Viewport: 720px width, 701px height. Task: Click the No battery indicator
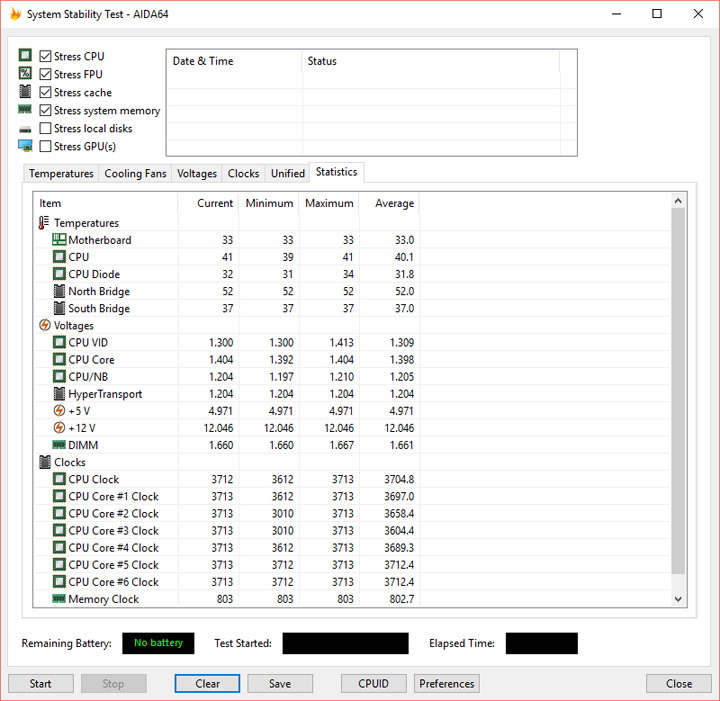[158, 643]
